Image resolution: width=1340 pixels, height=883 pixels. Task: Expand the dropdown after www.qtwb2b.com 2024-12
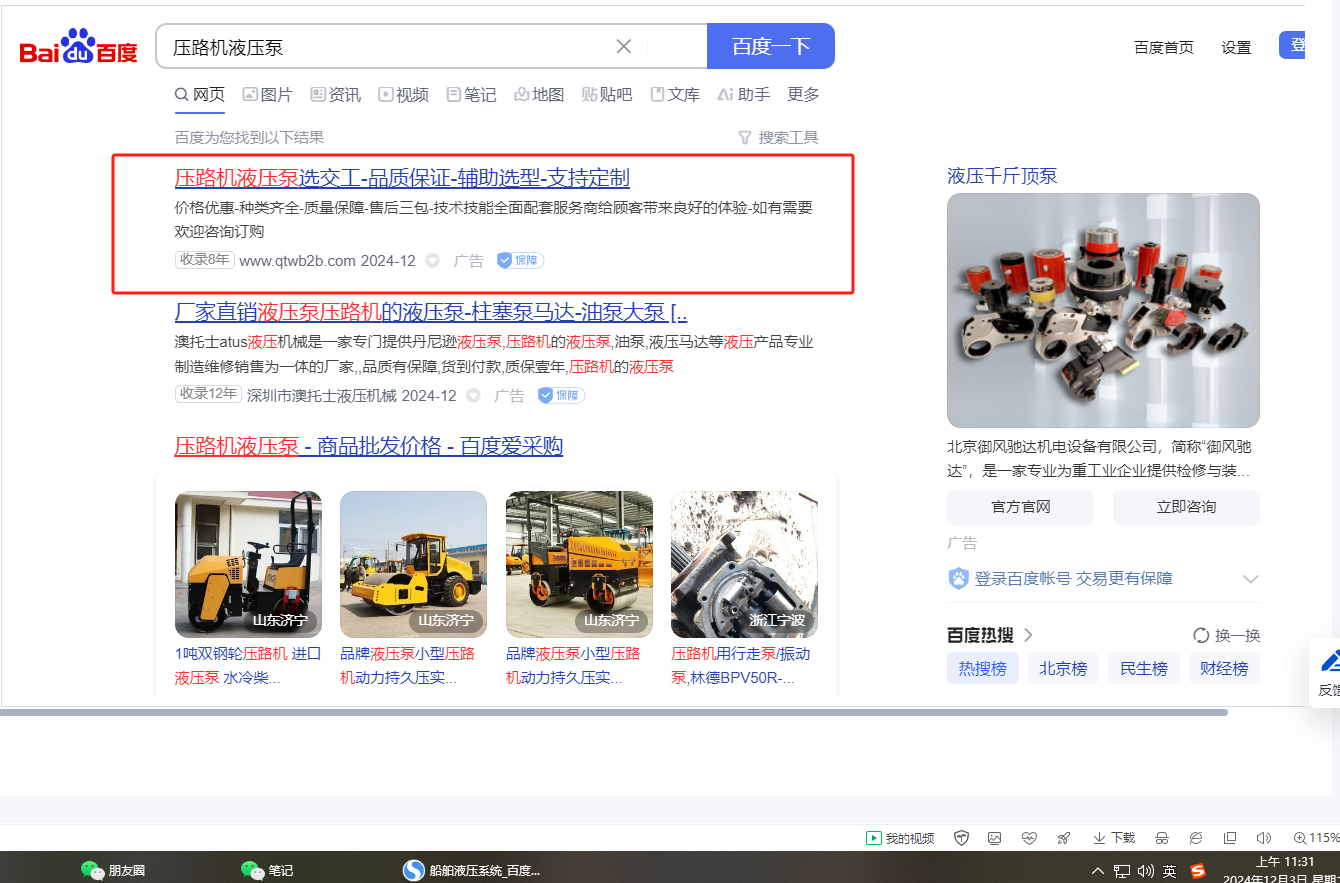[433, 261]
